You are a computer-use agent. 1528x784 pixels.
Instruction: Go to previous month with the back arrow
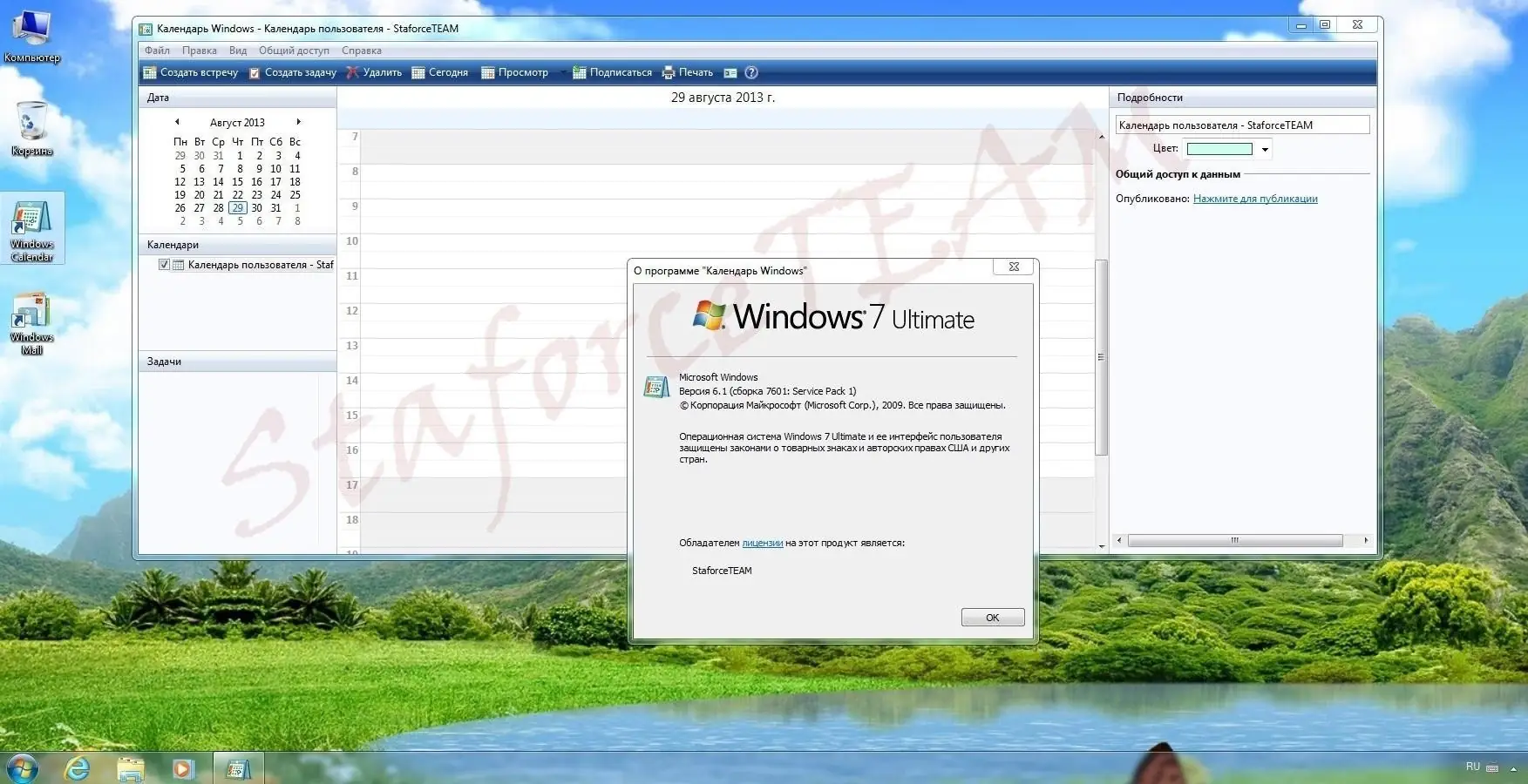click(176, 122)
